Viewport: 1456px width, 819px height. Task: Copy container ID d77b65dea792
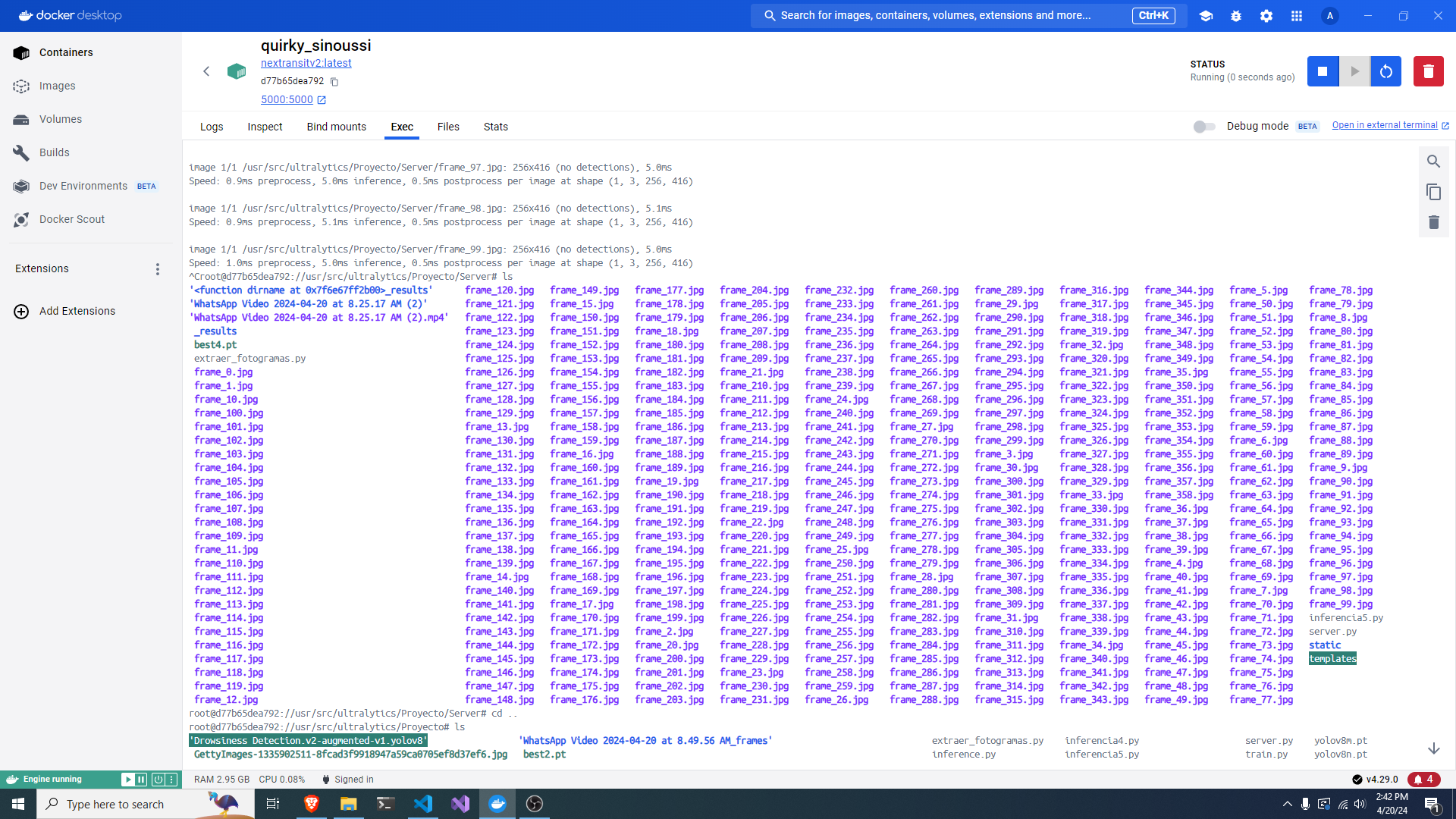(334, 82)
